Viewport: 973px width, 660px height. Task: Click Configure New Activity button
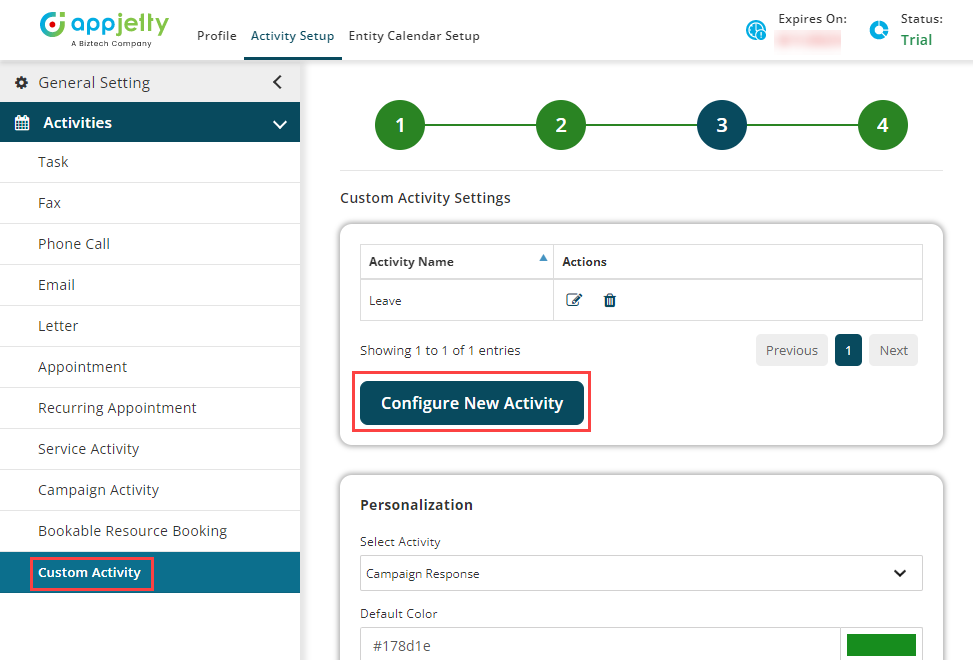point(472,403)
